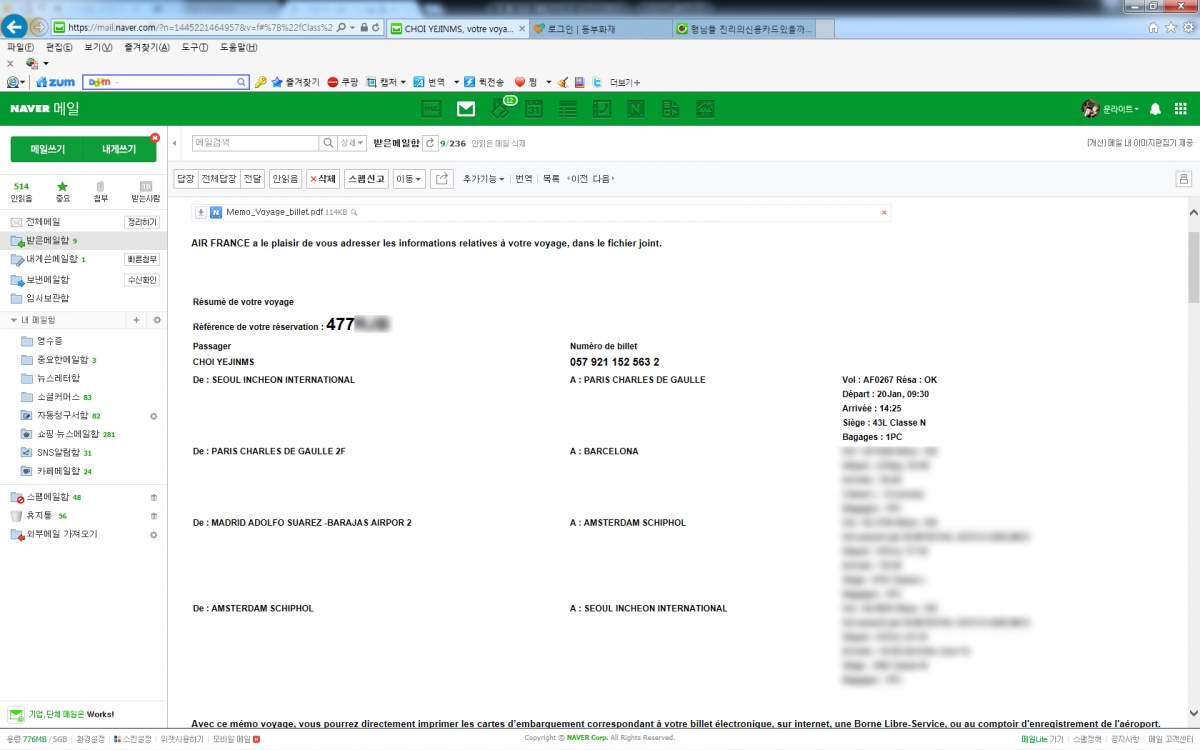Viewport: 1200px width, 750px height.
Task: Click the 이전 previous message link
Action: coord(577,179)
